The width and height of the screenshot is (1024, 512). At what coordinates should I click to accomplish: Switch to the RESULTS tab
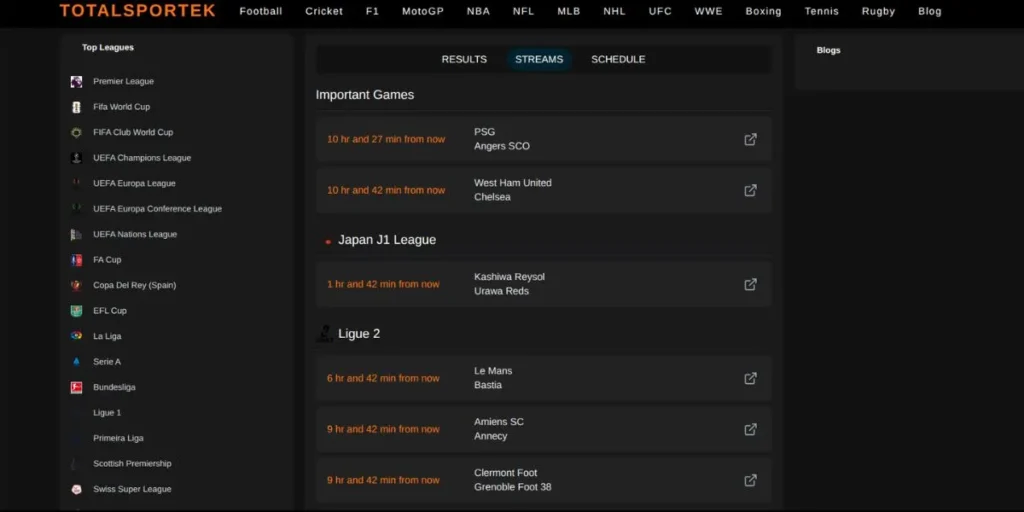click(464, 59)
